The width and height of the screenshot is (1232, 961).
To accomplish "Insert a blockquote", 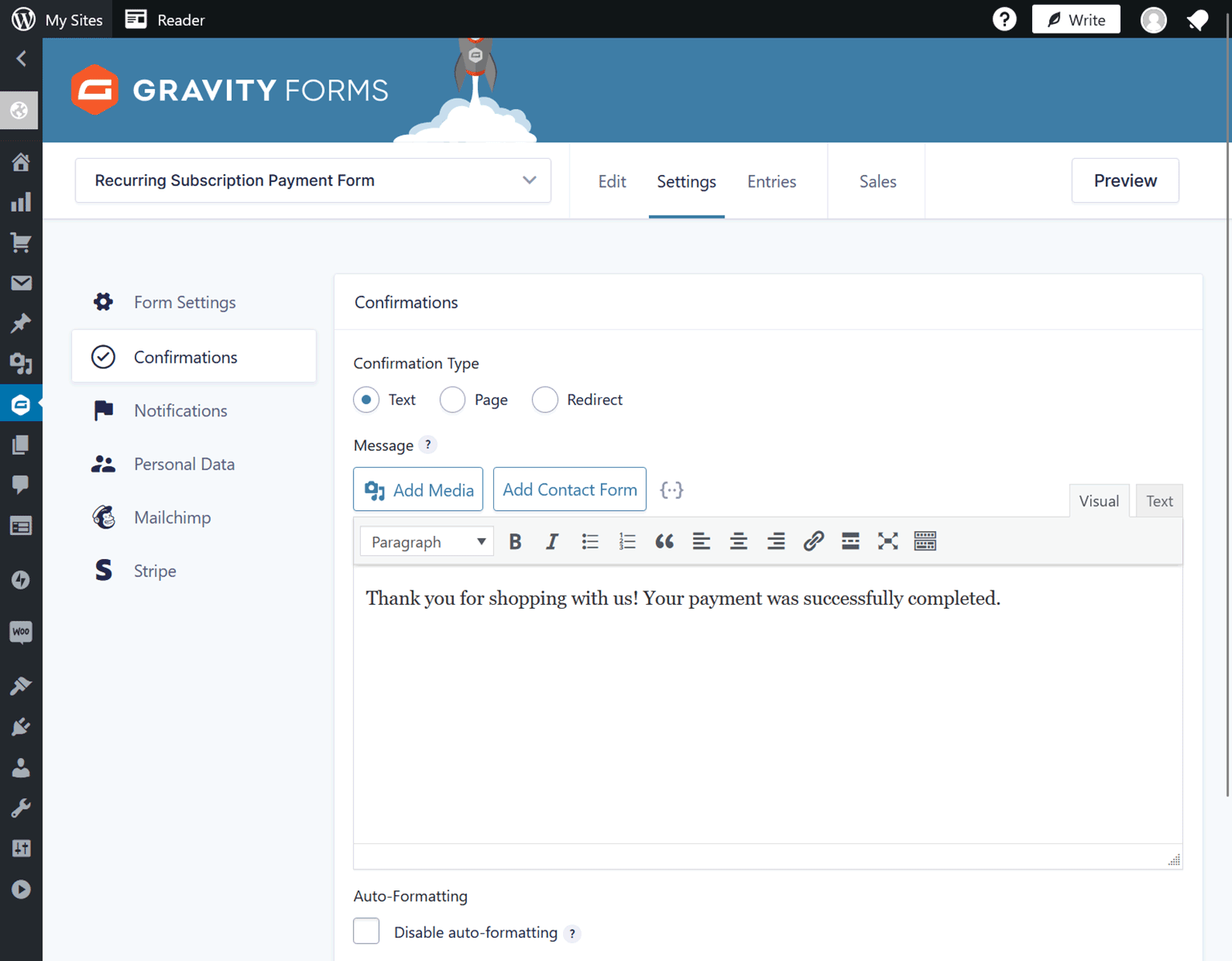I will [664, 541].
